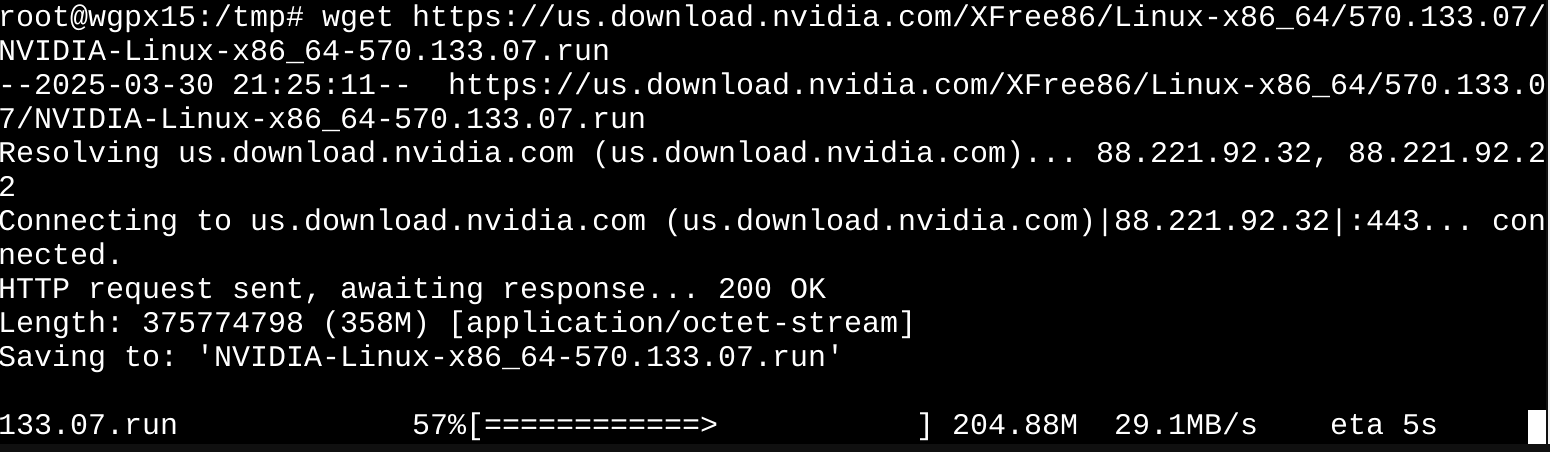This screenshot has width=1550, height=452.
Task: Click the |88.221.92.32|:443 connection address
Action: tap(1257, 222)
